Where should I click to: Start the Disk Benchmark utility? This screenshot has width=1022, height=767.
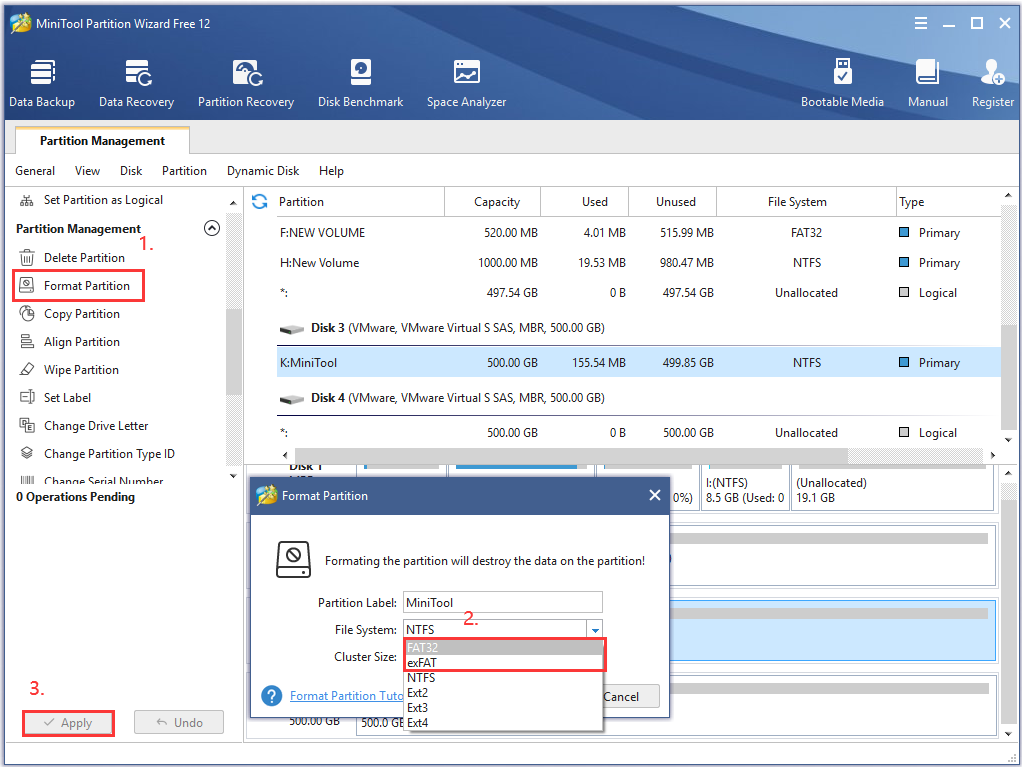[360, 80]
